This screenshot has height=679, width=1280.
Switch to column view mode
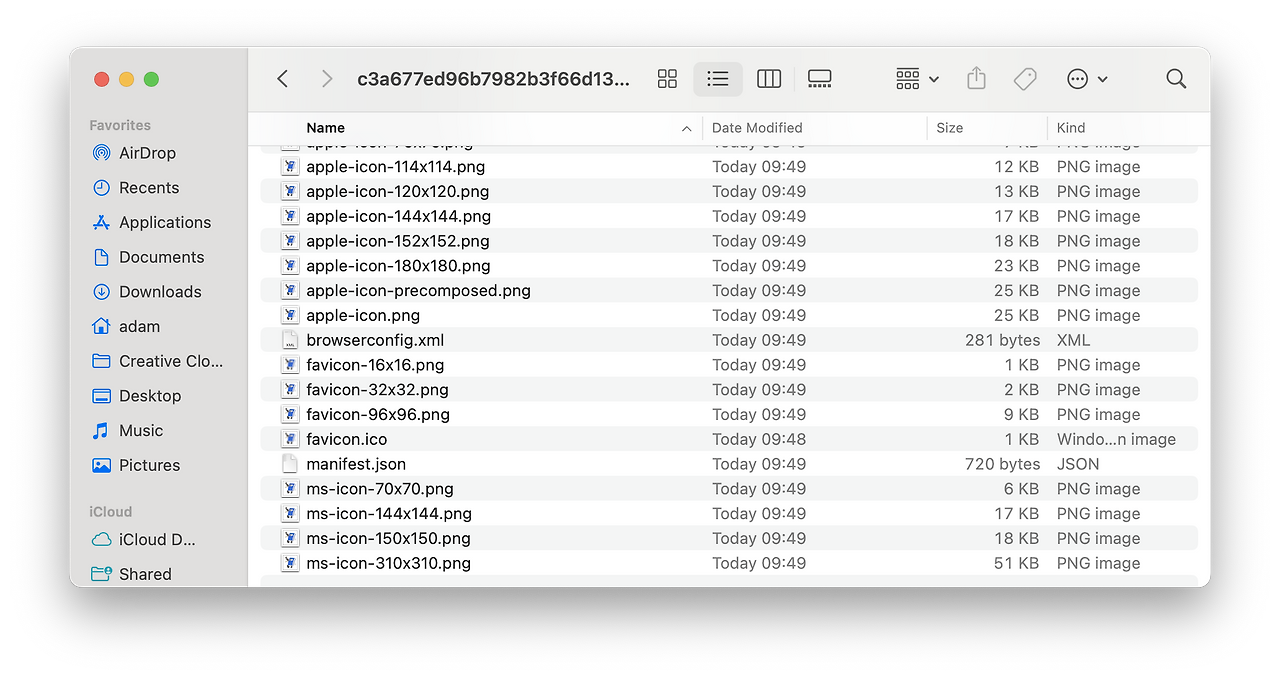click(768, 78)
